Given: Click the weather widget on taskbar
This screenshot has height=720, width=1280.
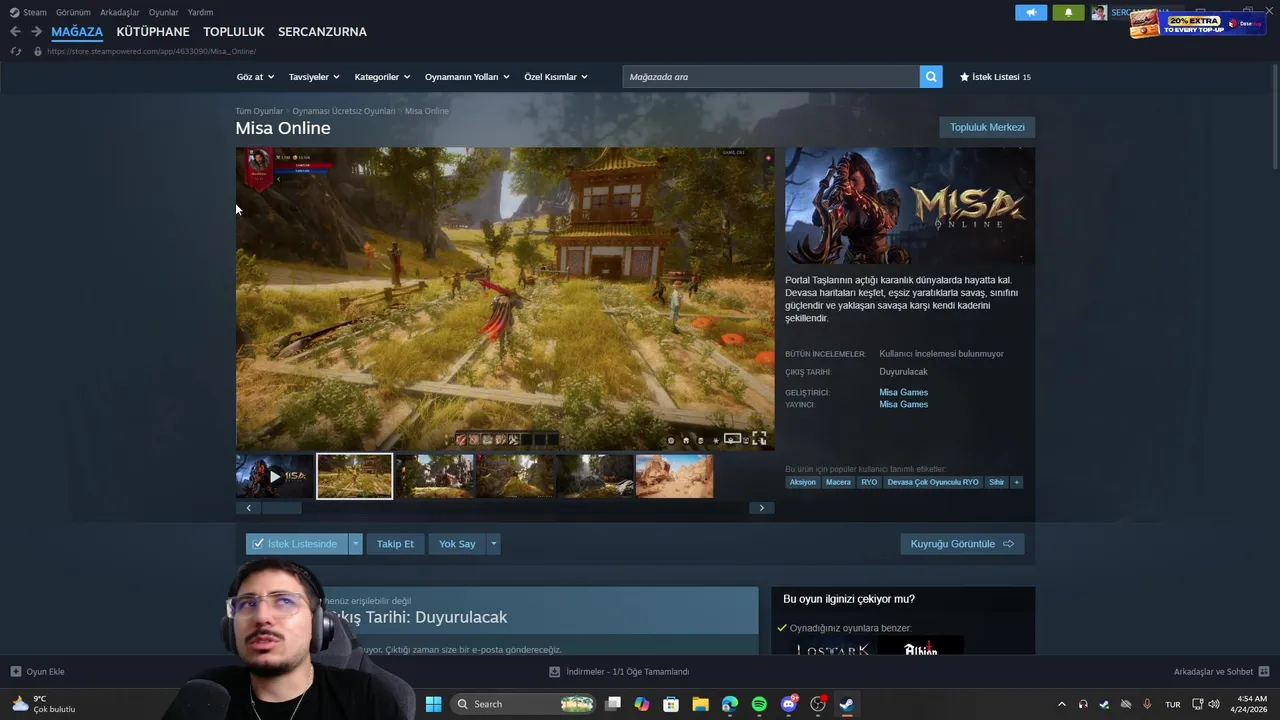Looking at the screenshot, I should pyautogui.click(x=43, y=704).
